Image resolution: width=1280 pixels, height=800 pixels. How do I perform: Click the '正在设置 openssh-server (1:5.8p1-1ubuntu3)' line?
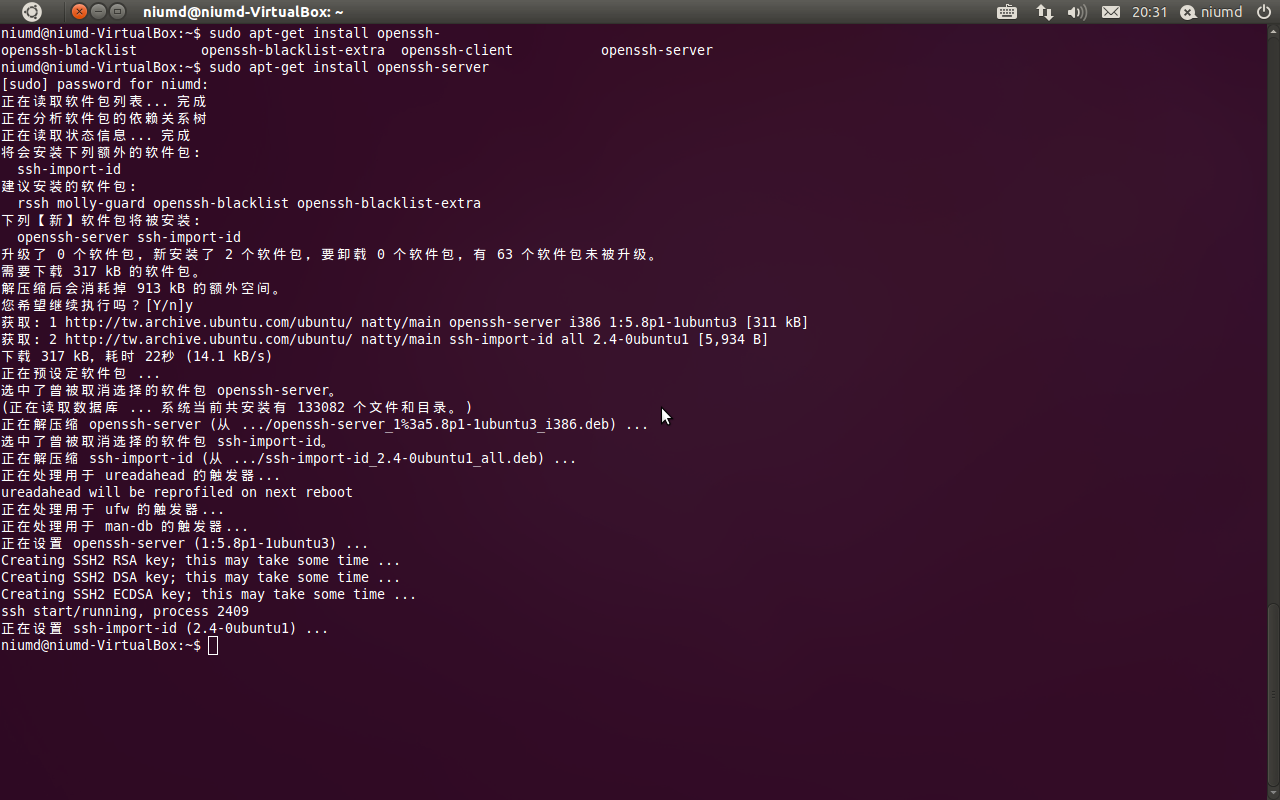pyautogui.click(x=185, y=543)
